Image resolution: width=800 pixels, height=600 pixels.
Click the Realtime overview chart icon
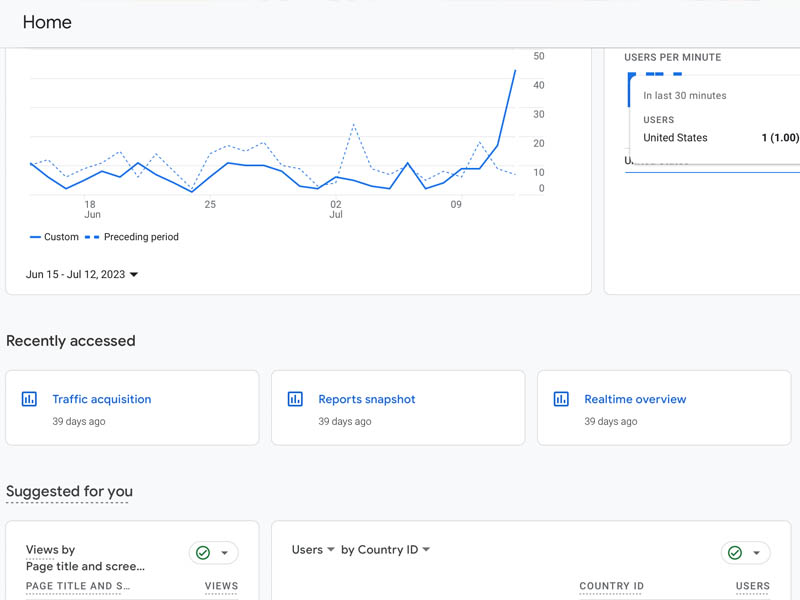pyautogui.click(x=561, y=399)
